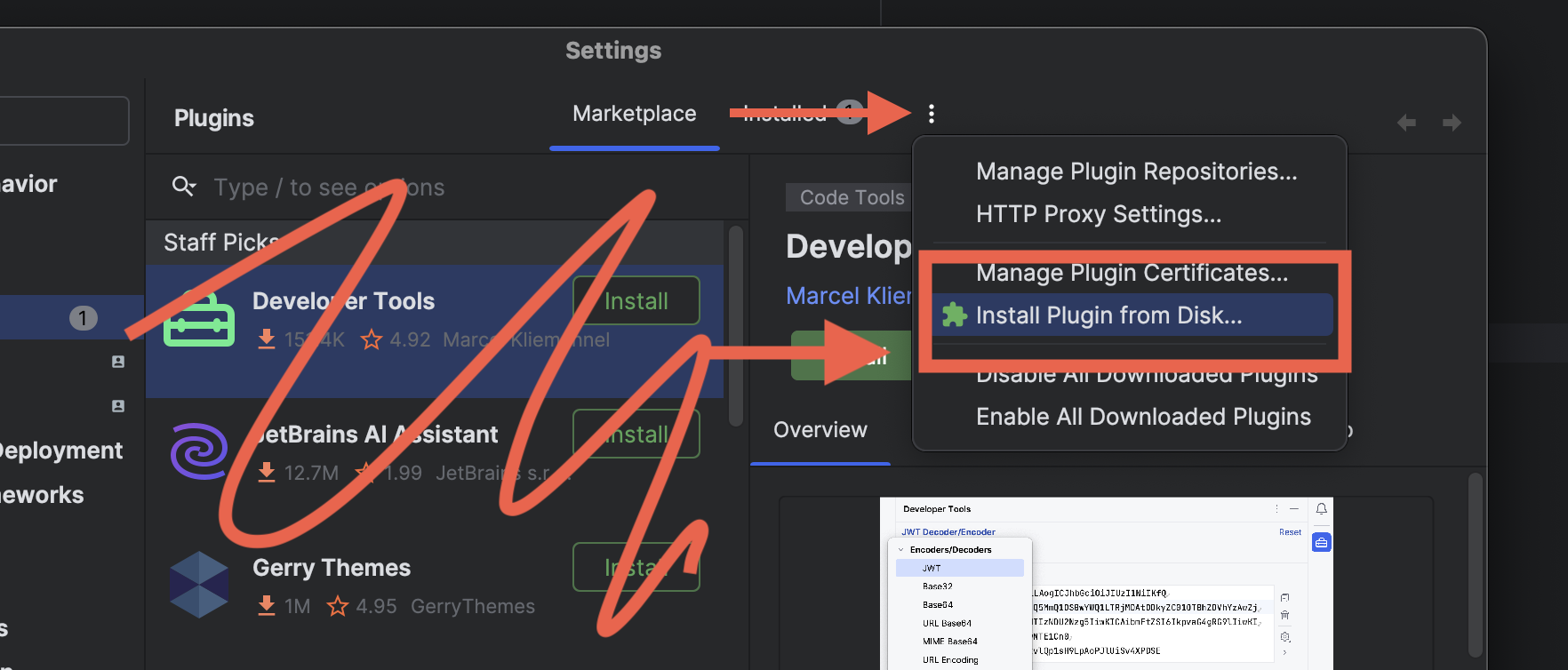The image size is (1568, 670).
Task: Click the JetBrains AI Assistant swirl icon
Action: coord(199,451)
